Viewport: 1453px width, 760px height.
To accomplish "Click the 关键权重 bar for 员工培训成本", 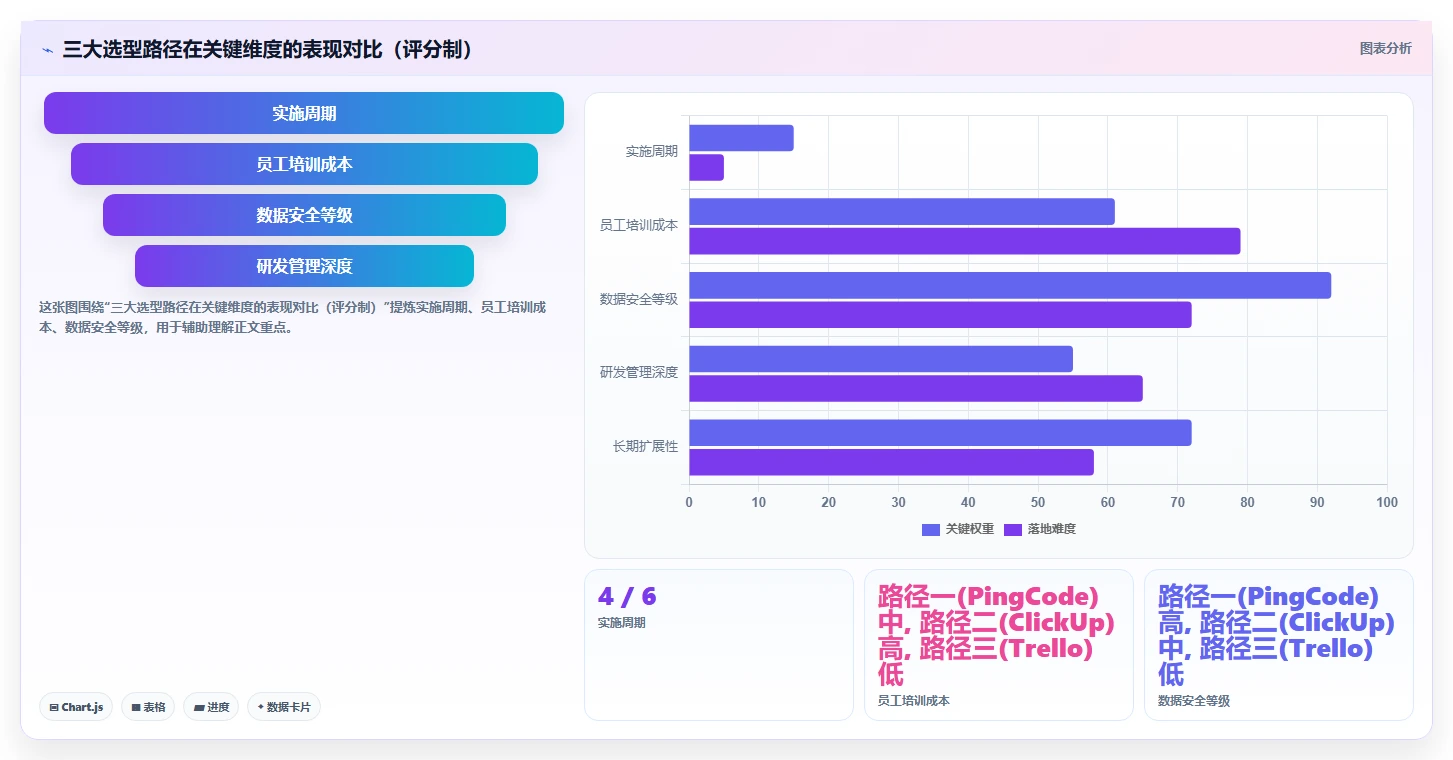I will [x=902, y=211].
